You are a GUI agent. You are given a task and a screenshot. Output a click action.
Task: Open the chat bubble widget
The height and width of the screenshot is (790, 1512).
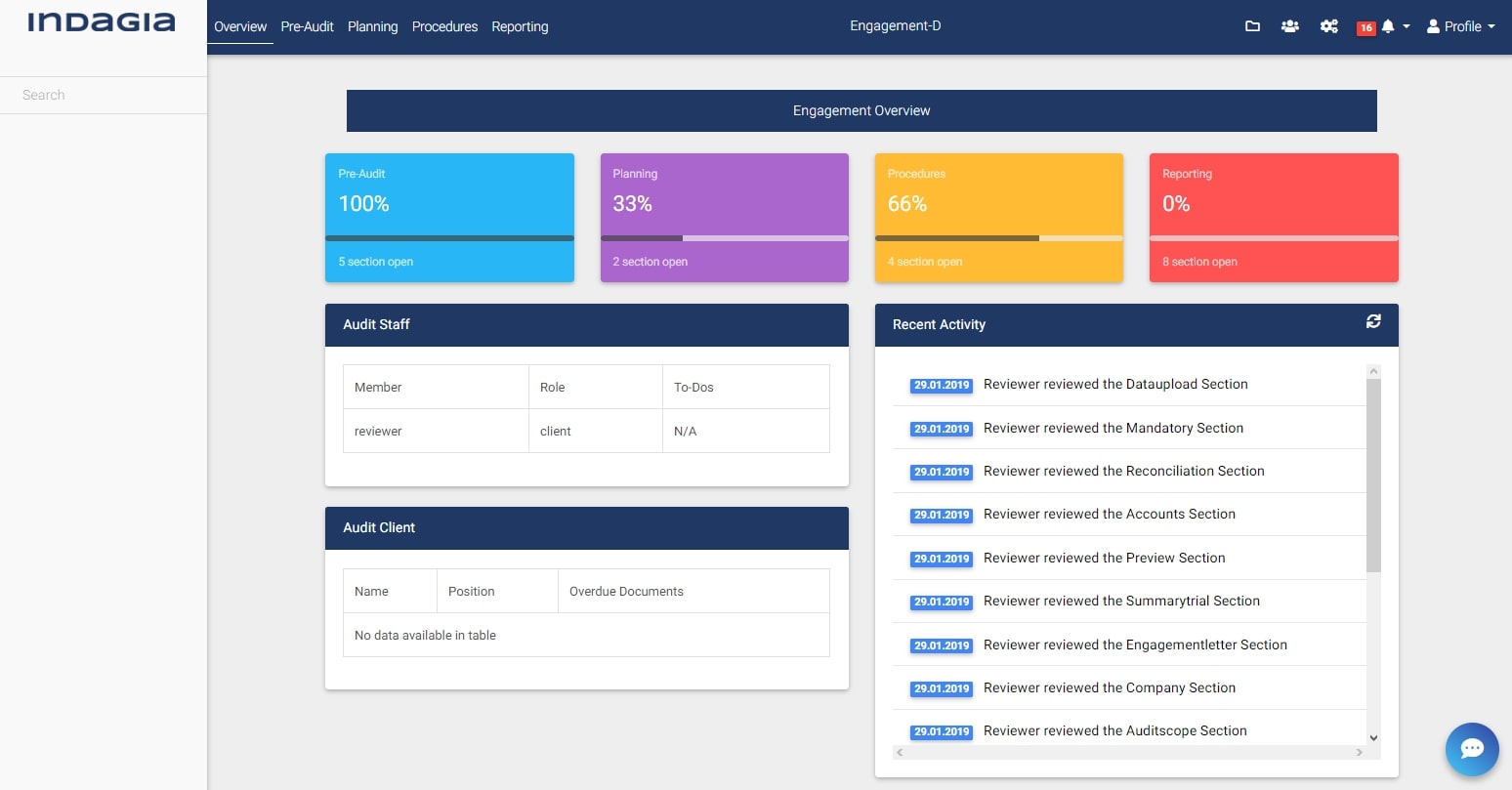pyautogui.click(x=1472, y=749)
